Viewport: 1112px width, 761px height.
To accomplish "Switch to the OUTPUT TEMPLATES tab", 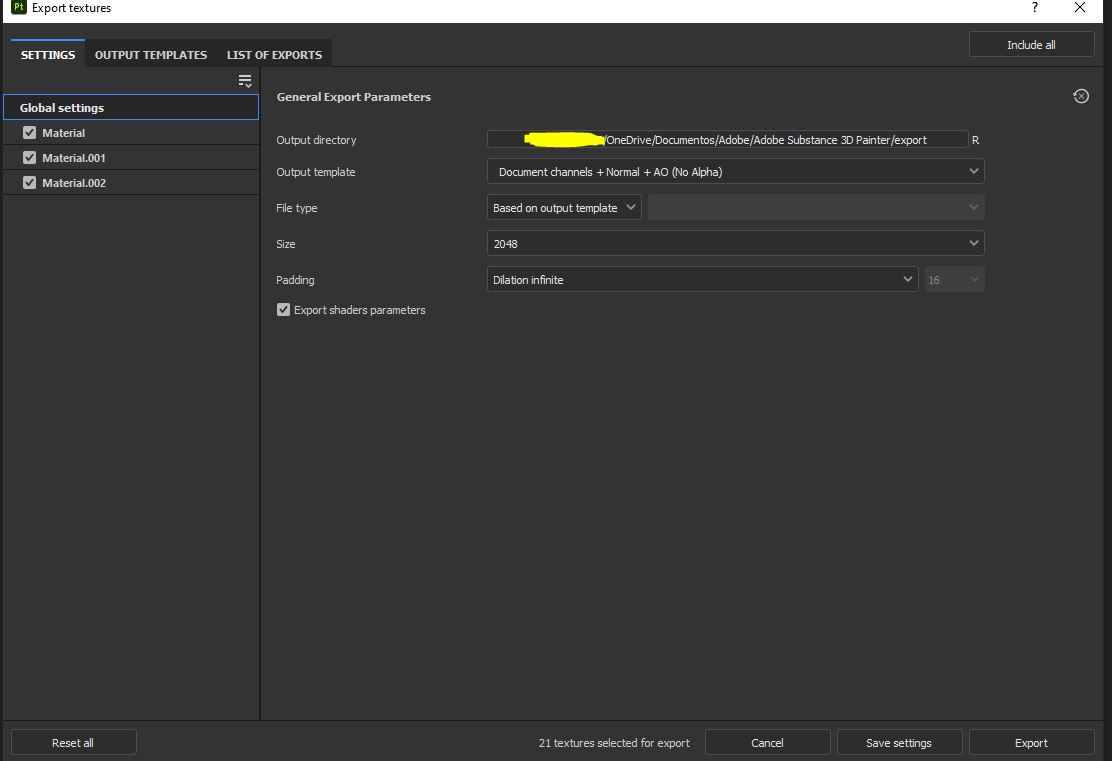I will (150, 55).
